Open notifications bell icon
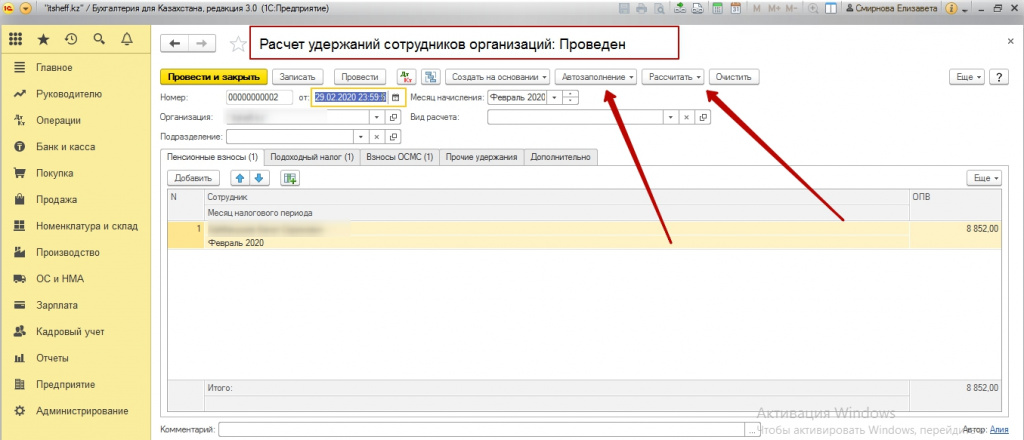The image size is (1024, 440). (x=127, y=40)
